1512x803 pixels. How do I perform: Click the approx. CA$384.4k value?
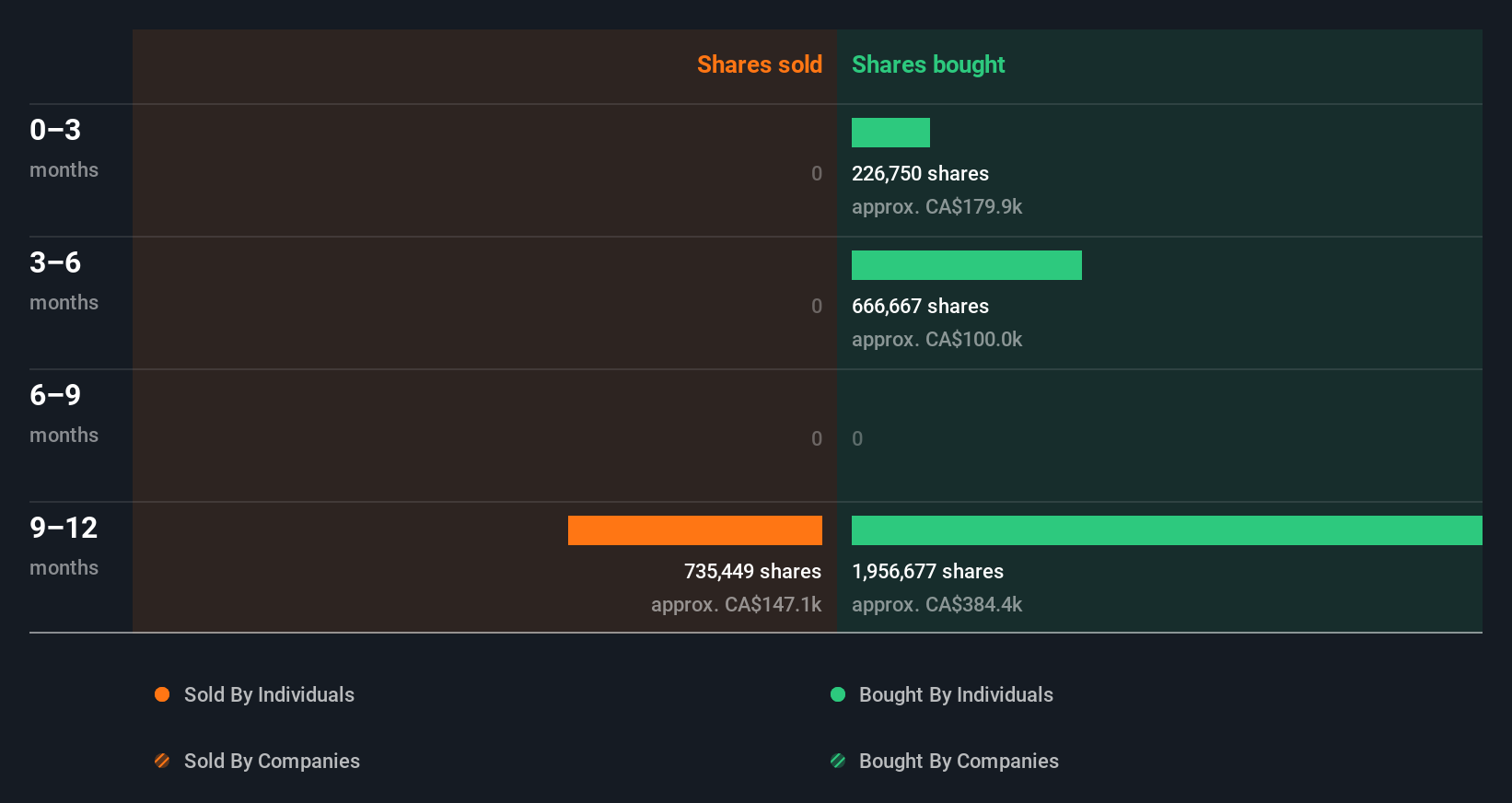[936, 605]
